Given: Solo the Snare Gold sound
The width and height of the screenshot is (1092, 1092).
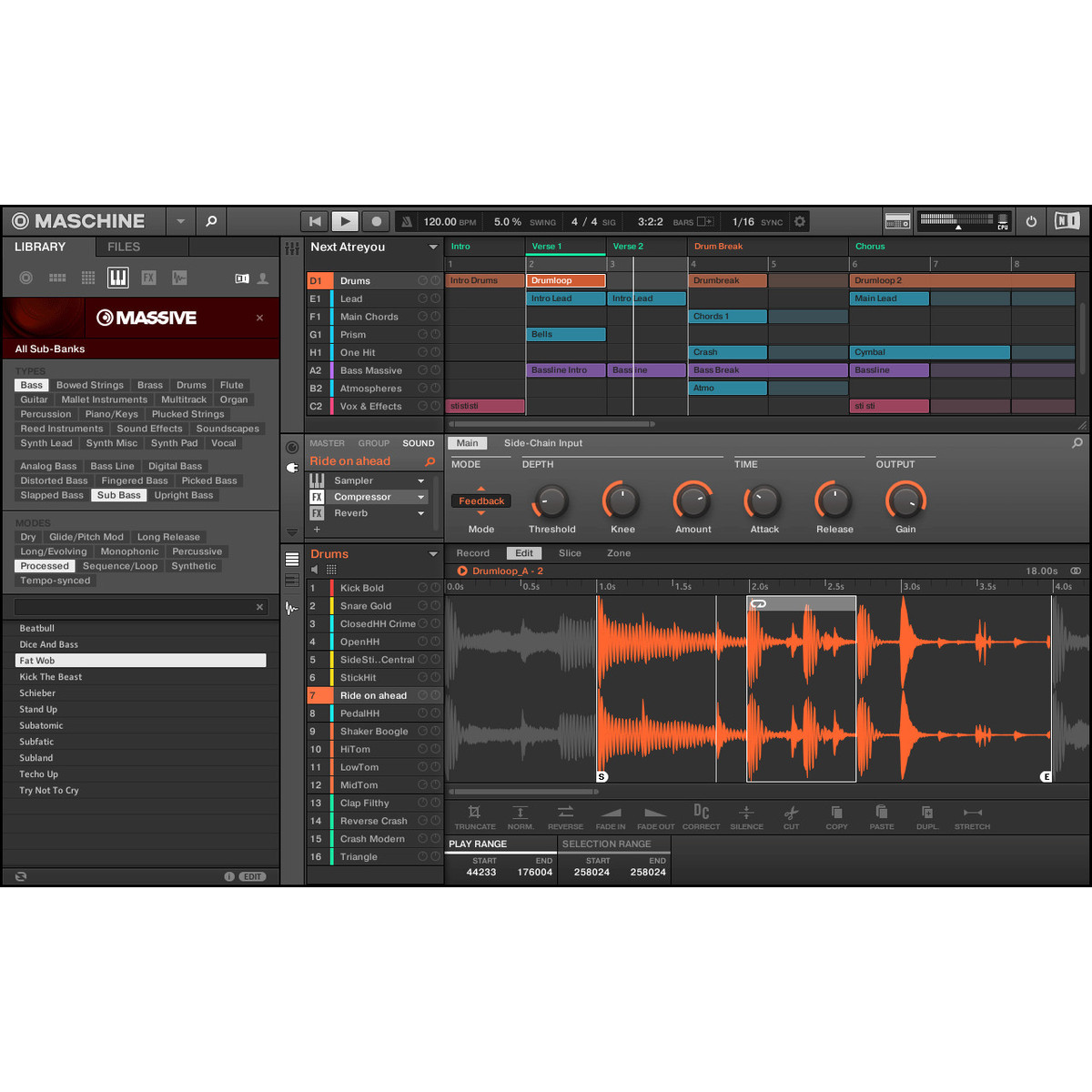Looking at the screenshot, I should point(435,606).
